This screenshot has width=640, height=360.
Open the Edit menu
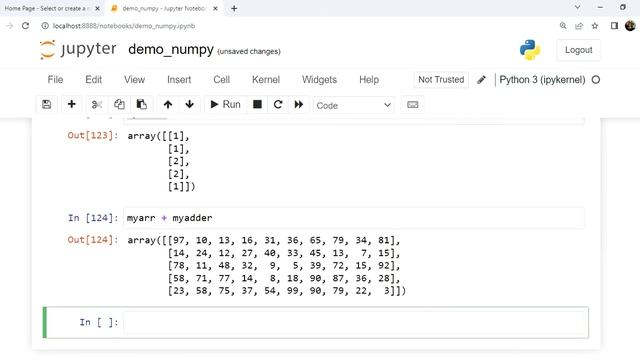click(x=93, y=80)
